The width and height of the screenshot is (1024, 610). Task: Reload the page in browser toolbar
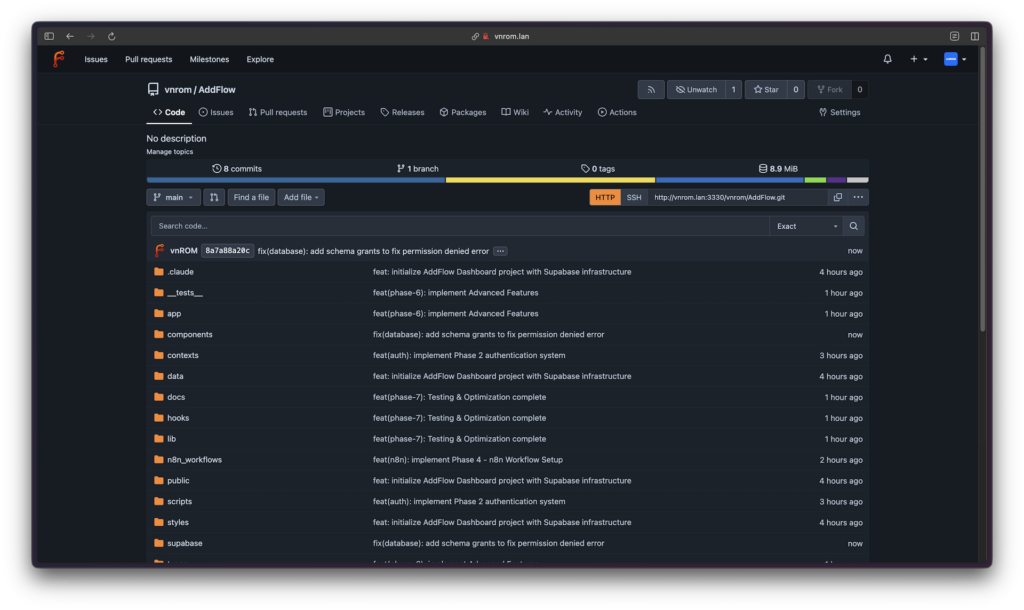point(111,36)
